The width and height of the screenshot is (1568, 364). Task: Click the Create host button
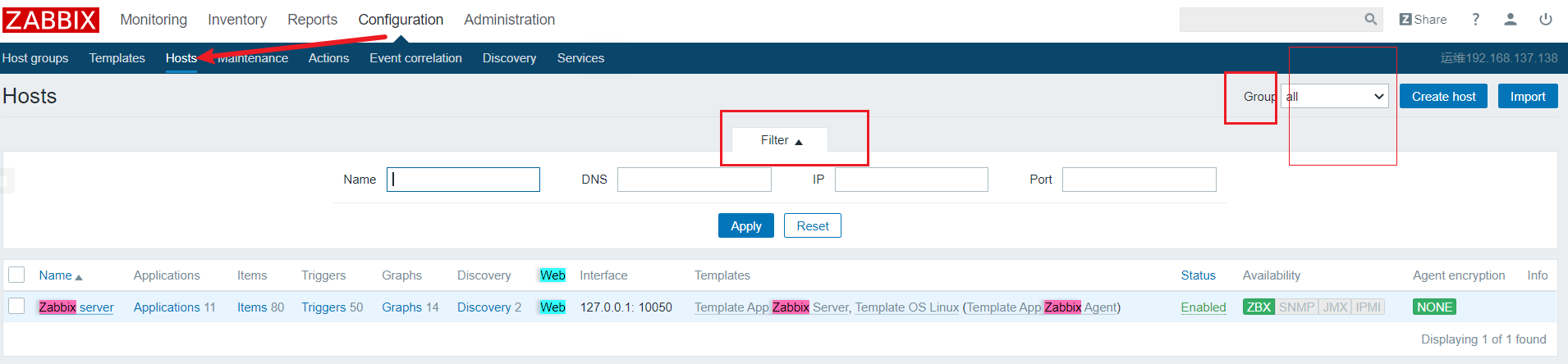tap(1443, 97)
